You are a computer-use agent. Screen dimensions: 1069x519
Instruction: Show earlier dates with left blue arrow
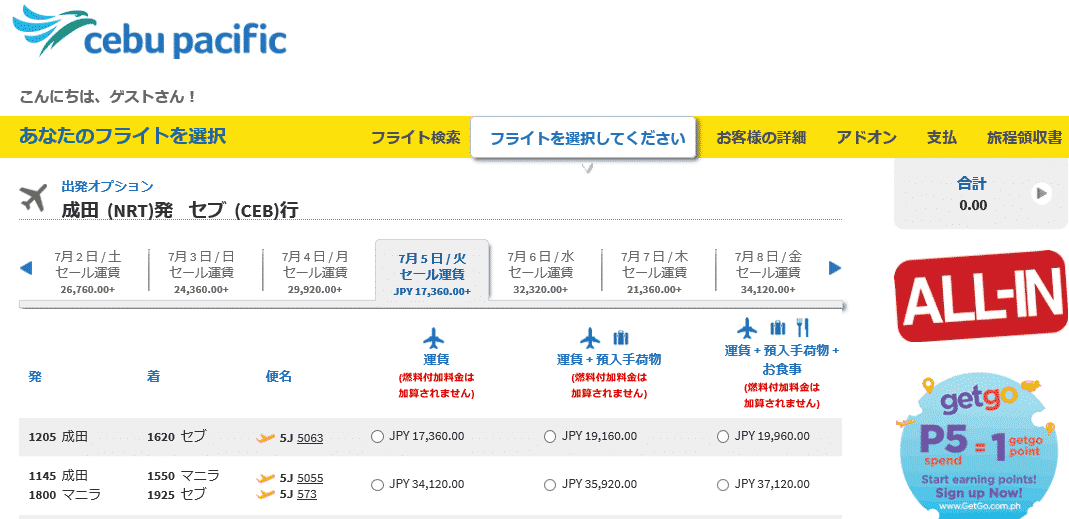tap(26, 269)
